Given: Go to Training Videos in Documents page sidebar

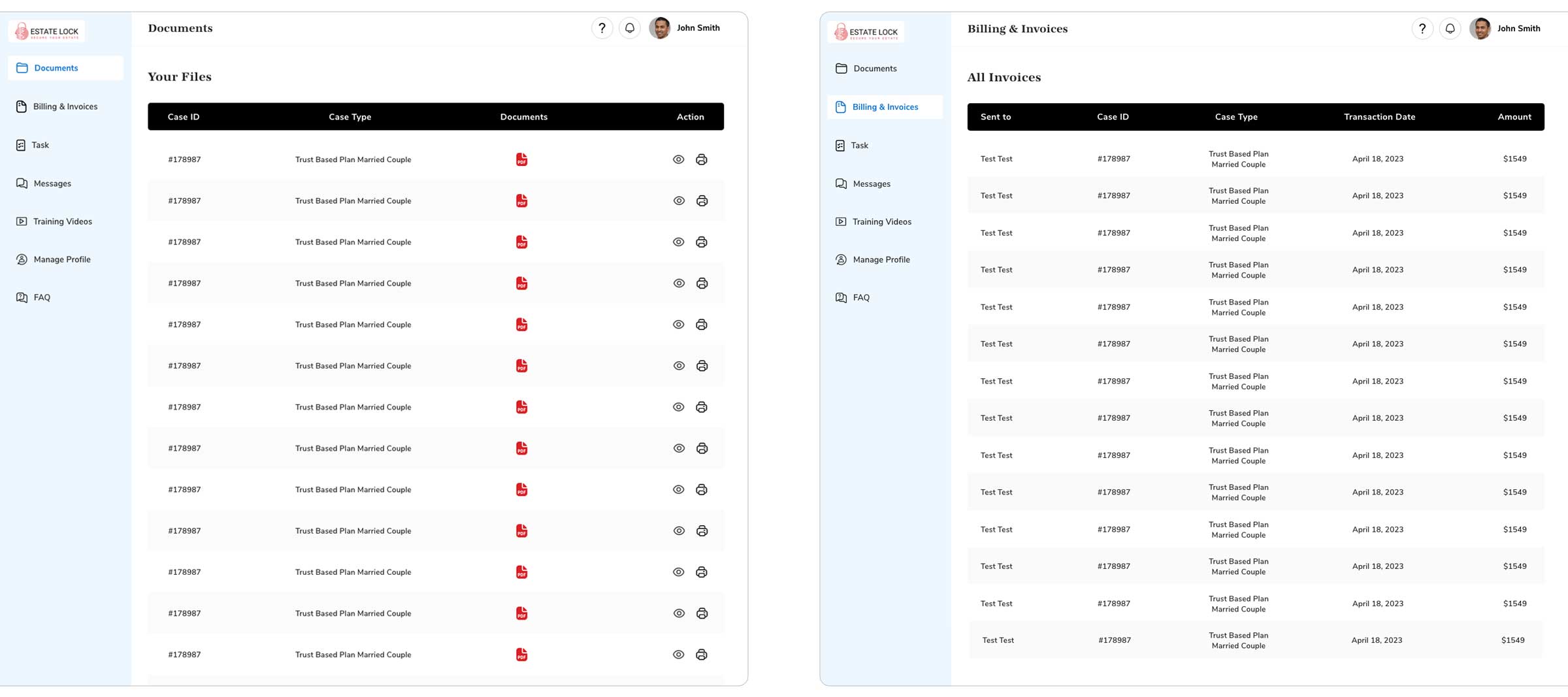Looking at the screenshot, I should point(62,221).
